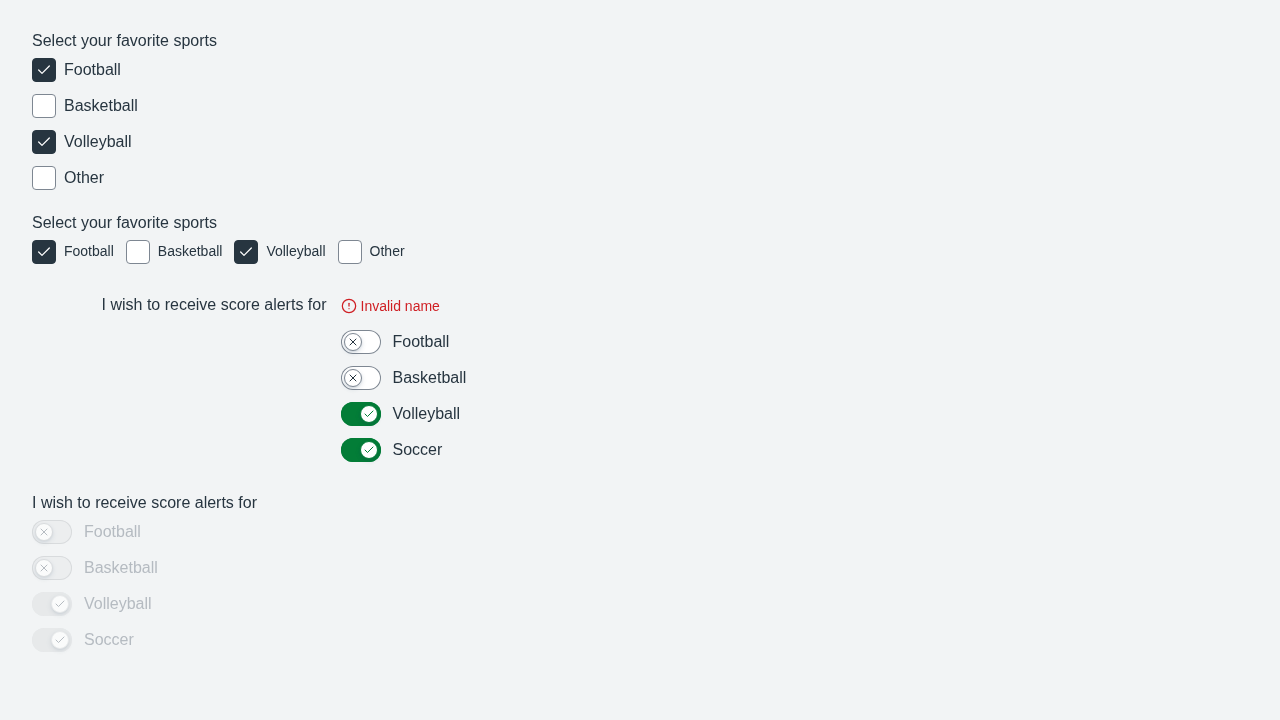Click the disabled Soccer alerts switch
The image size is (1280, 720).
(x=52, y=640)
